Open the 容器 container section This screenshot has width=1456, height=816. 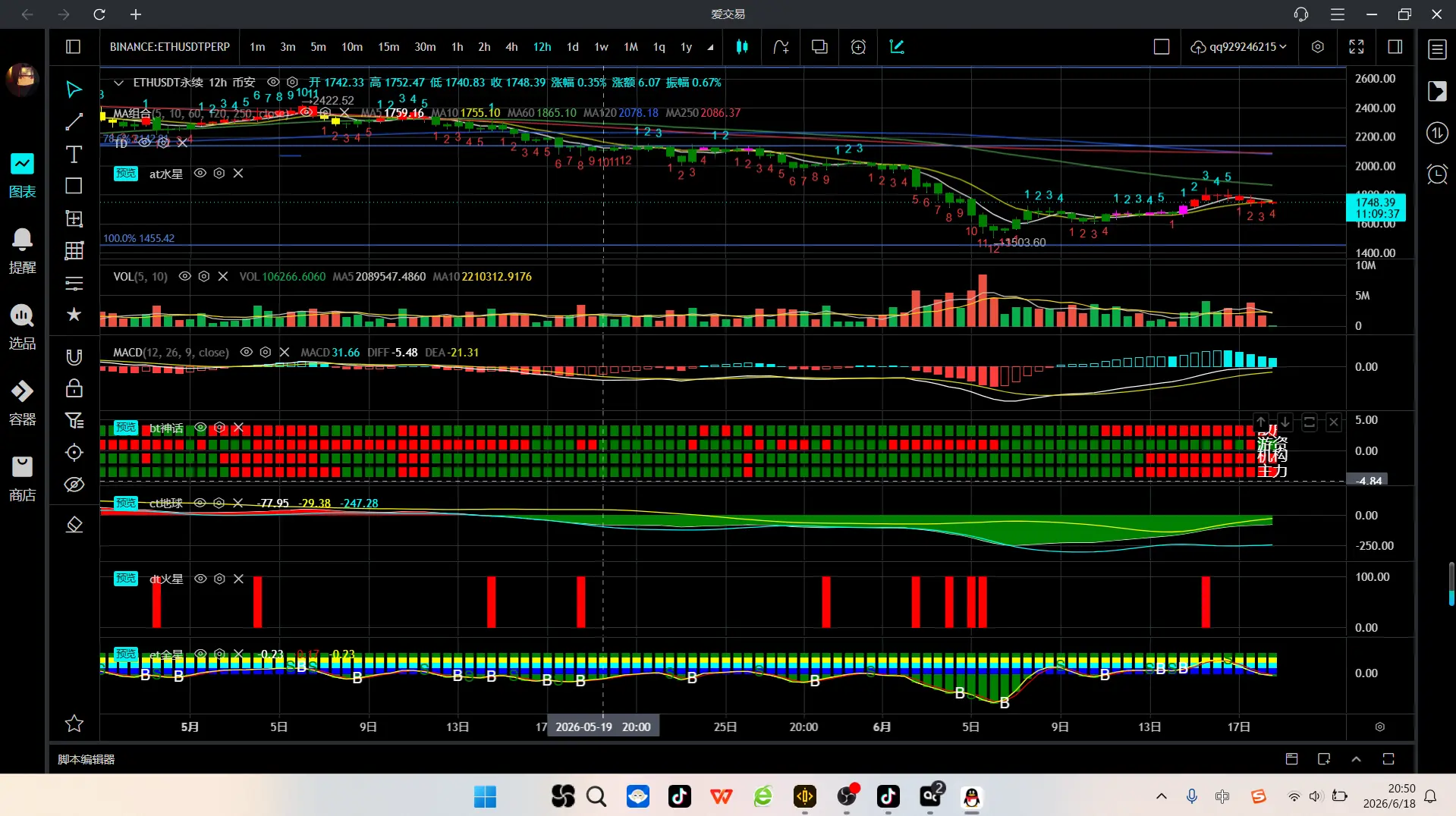click(22, 403)
